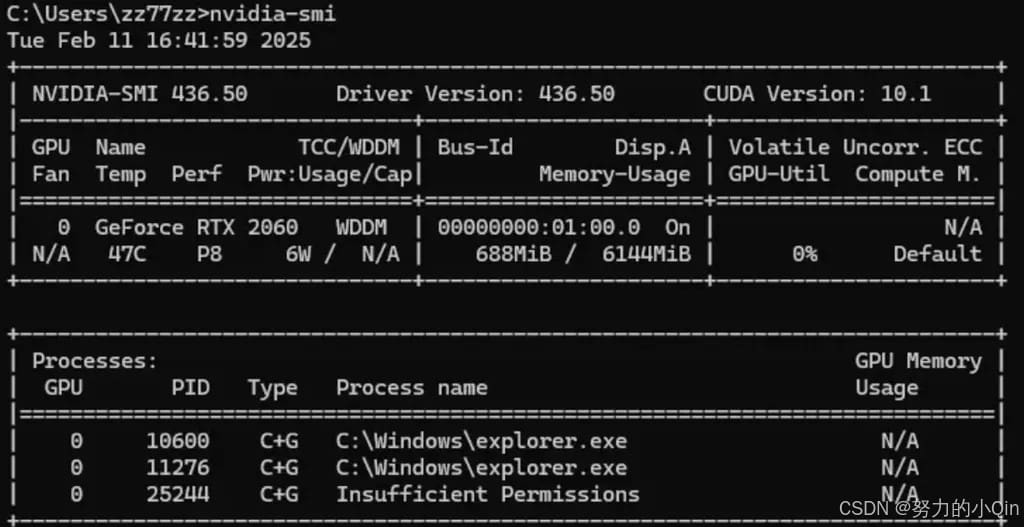Click the NVIDIA-SMI 436.50 label
1024x527 pixels.
140,94
